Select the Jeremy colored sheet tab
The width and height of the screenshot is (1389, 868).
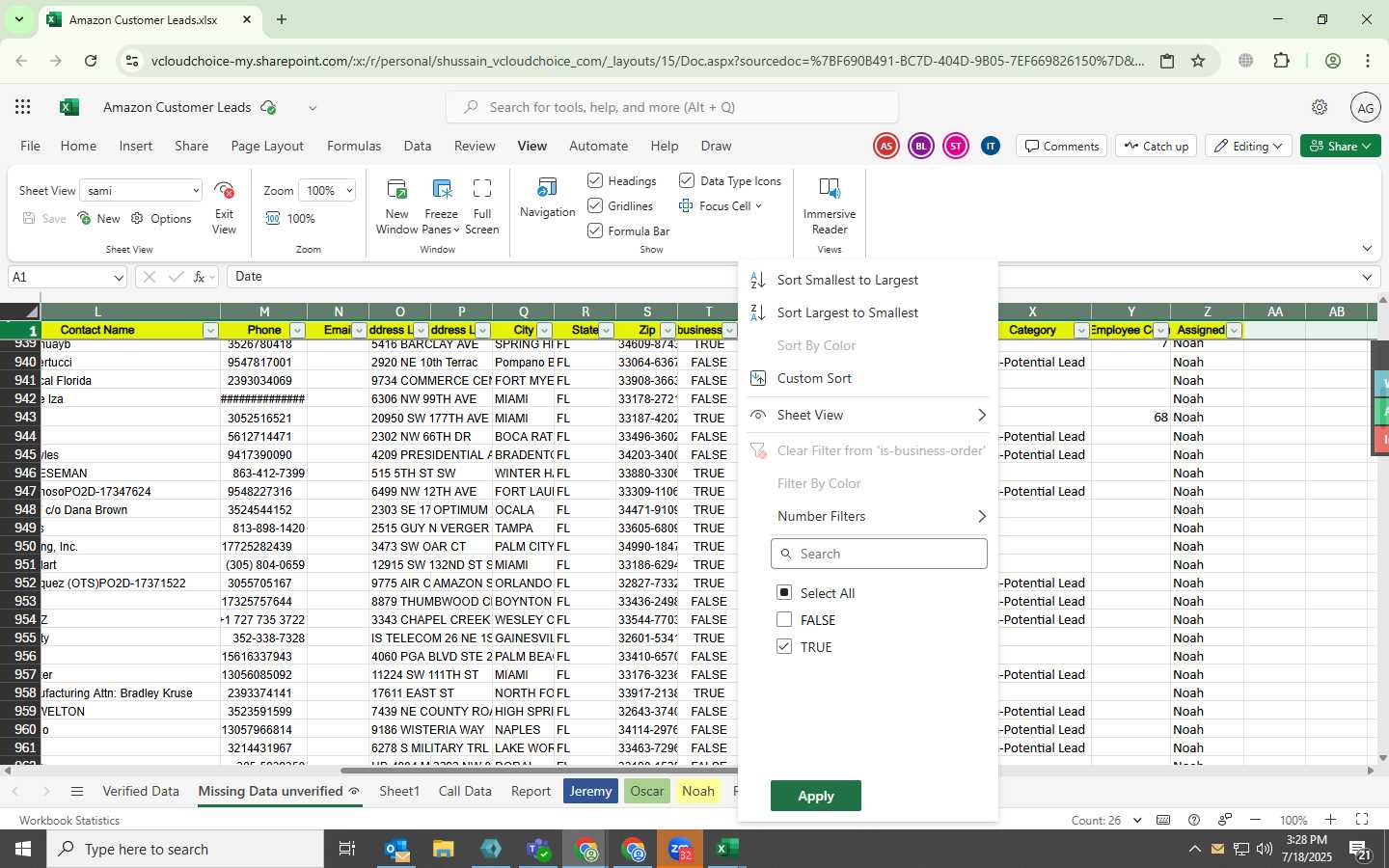[x=590, y=791]
